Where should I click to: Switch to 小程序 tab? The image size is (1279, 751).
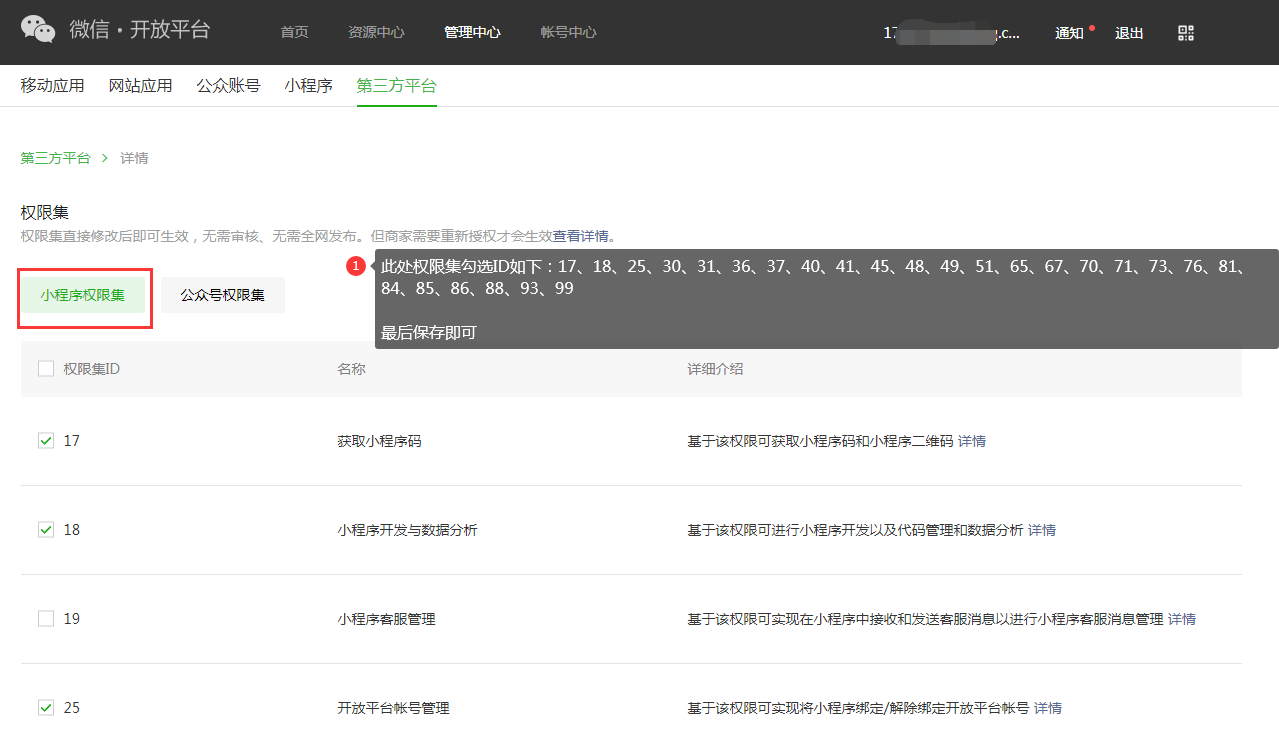[308, 86]
